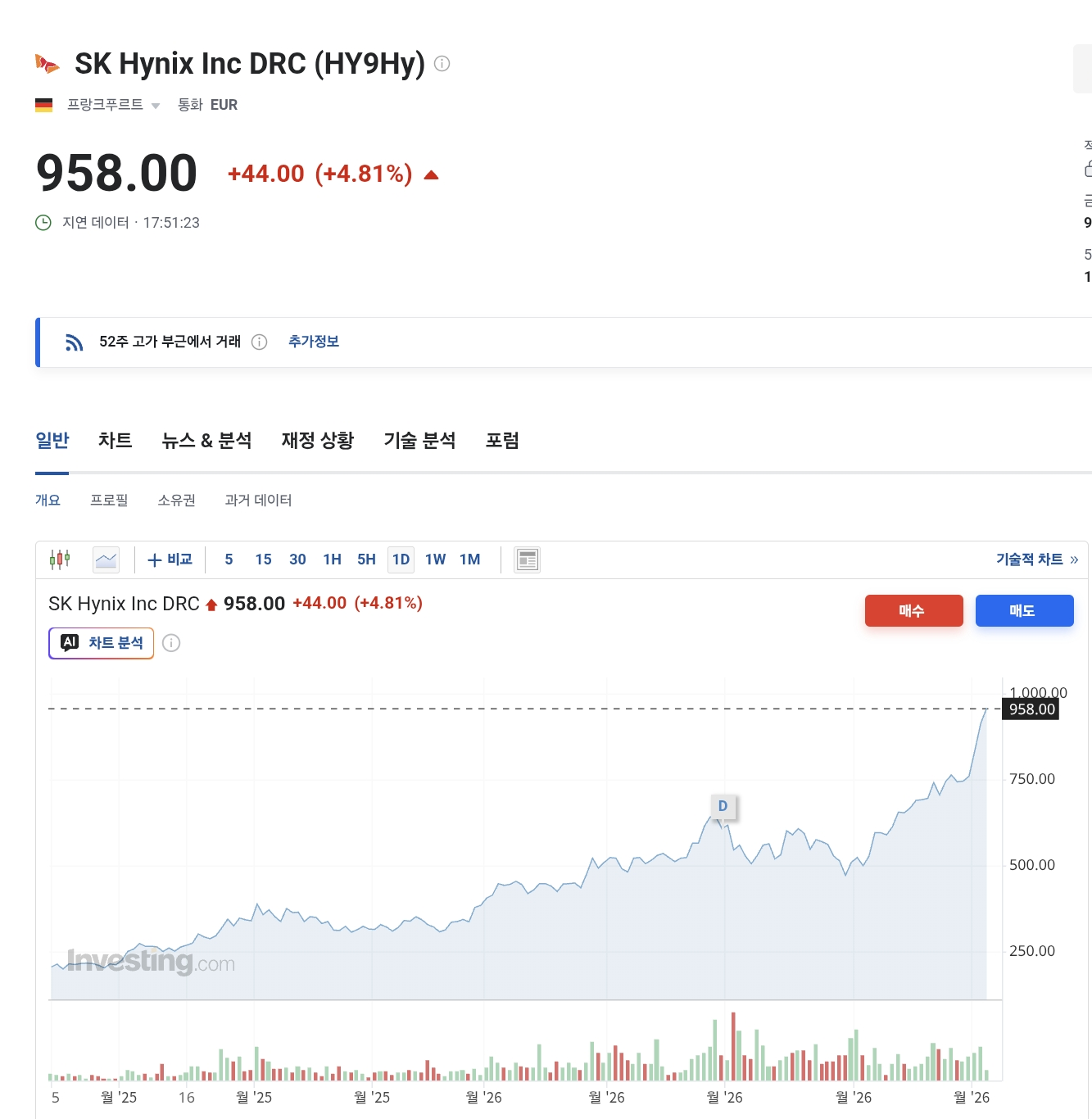Click the German flag icon
The width and height of the screenshot is (1092, 1119).
click(x=44, y=105)
